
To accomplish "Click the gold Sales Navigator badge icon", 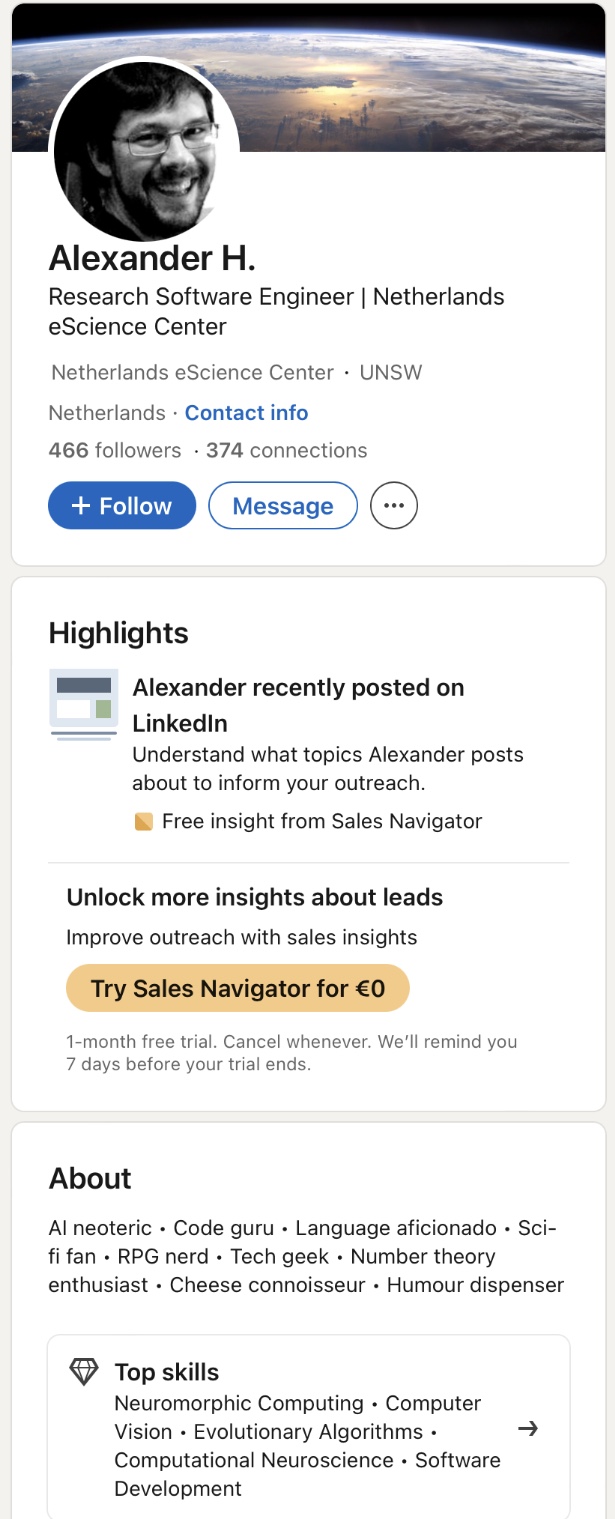I will tap(143, 822).
